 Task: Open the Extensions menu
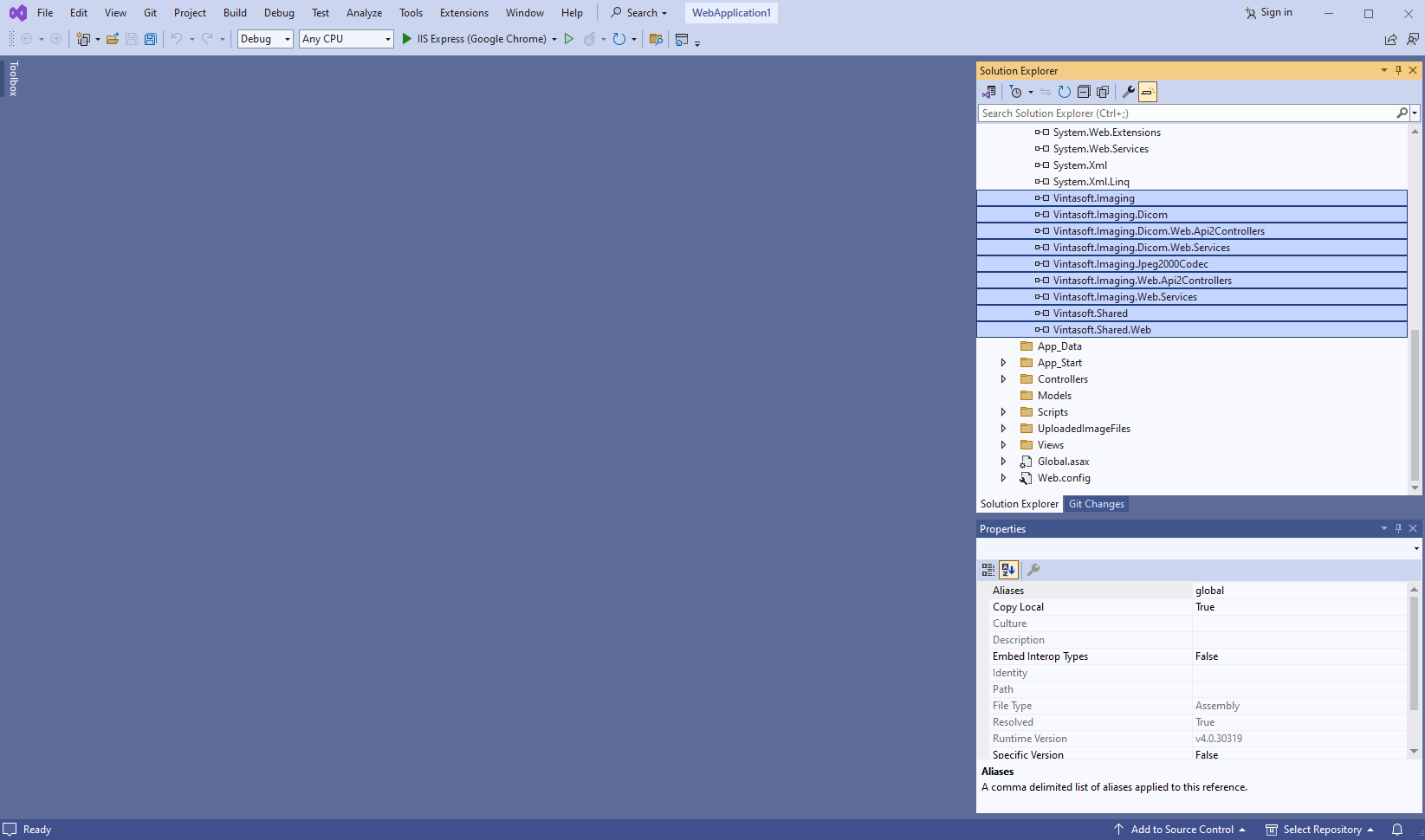point(464,13)
